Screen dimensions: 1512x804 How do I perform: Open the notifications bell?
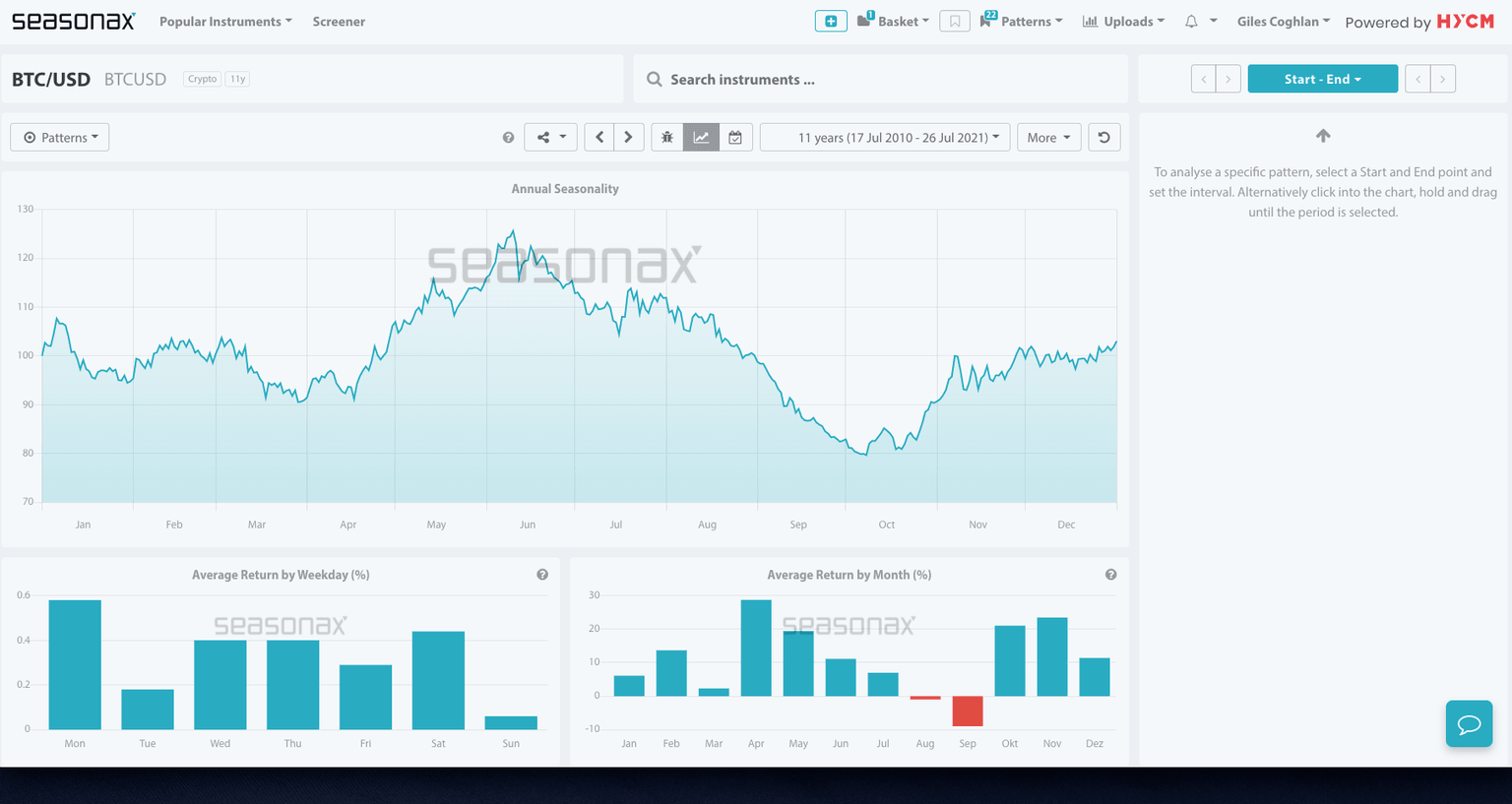(1191, 21)
